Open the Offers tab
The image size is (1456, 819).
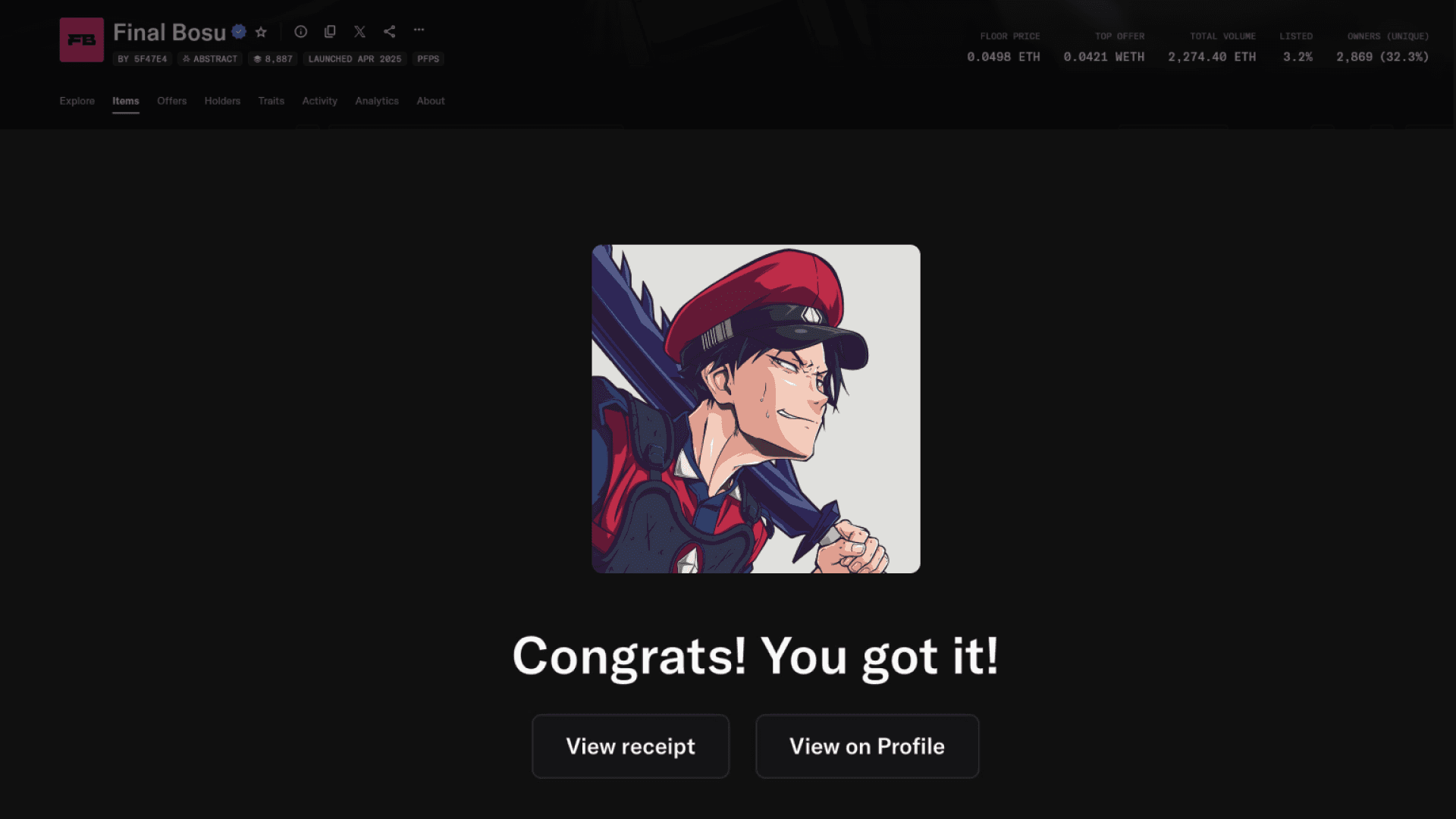point(172,101)
